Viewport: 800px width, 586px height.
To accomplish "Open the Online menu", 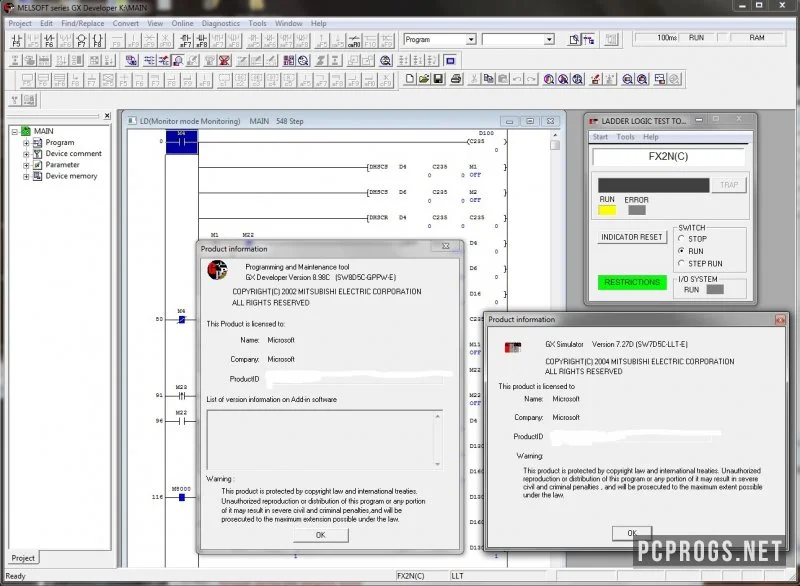I will 182,23.
